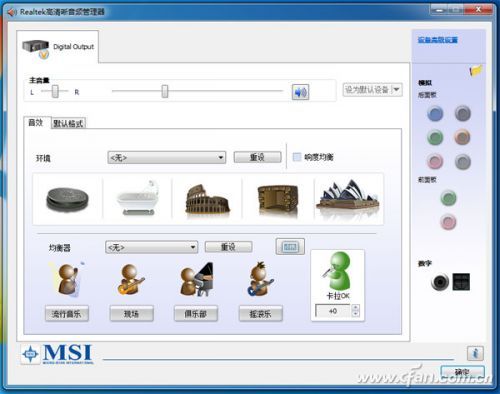Screen dimensions: 500x394
Task: Switch to the default format tab
Action: click(x=68, y=123)
